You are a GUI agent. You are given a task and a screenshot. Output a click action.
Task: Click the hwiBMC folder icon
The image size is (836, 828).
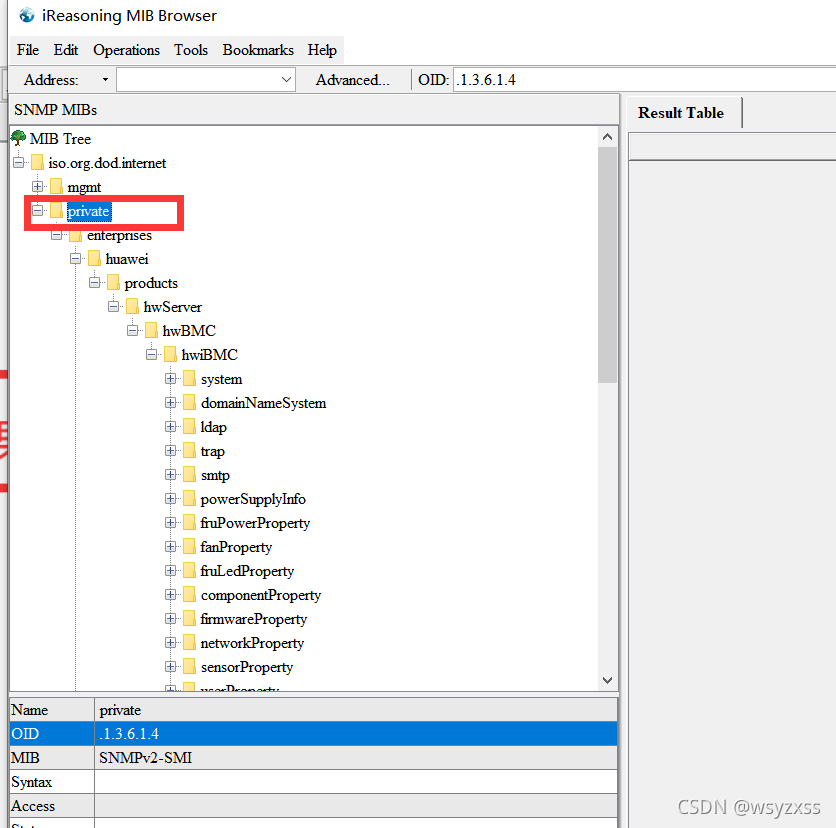click(x=171, y=355)
